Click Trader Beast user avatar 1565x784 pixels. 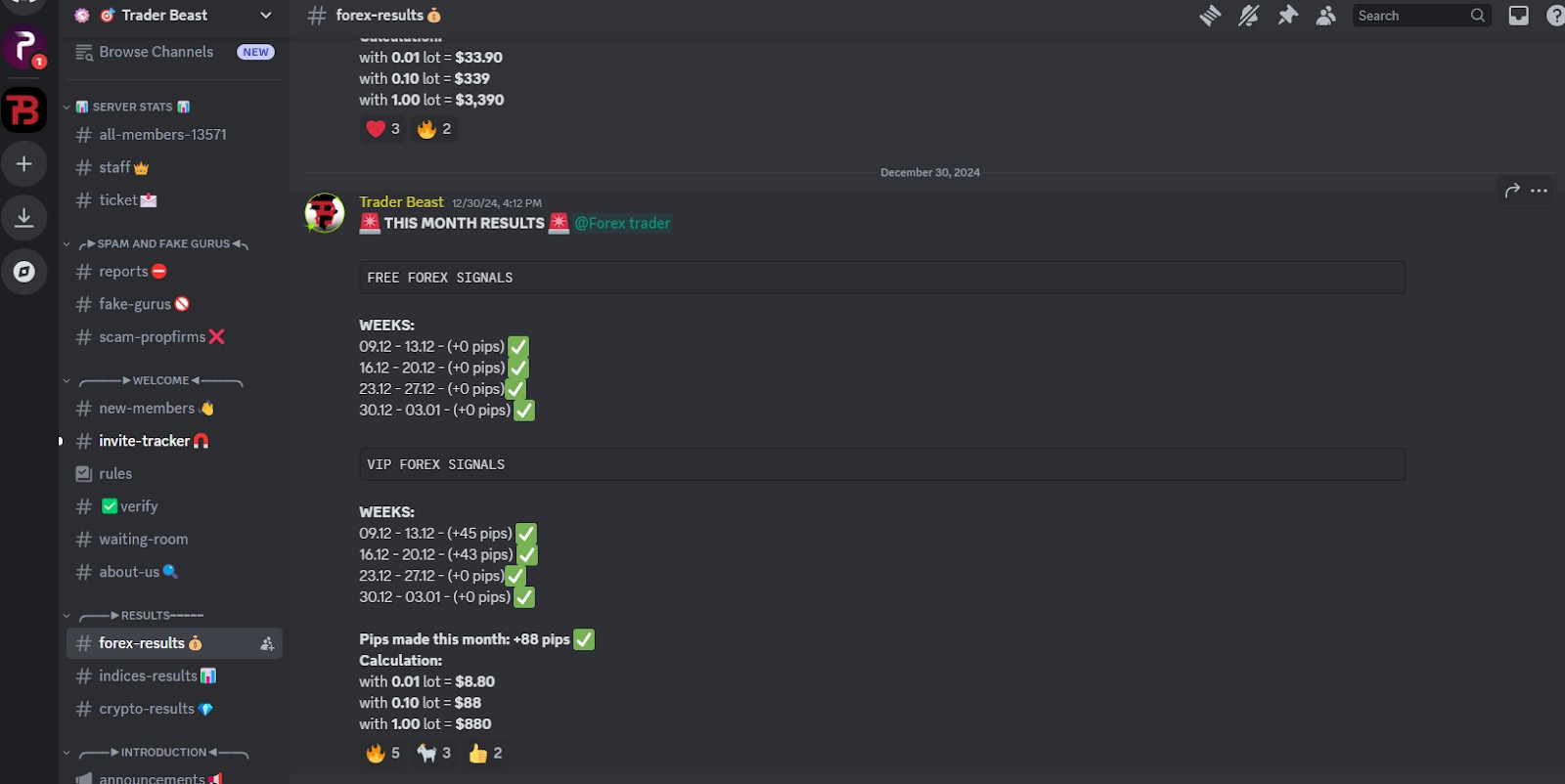325,213
